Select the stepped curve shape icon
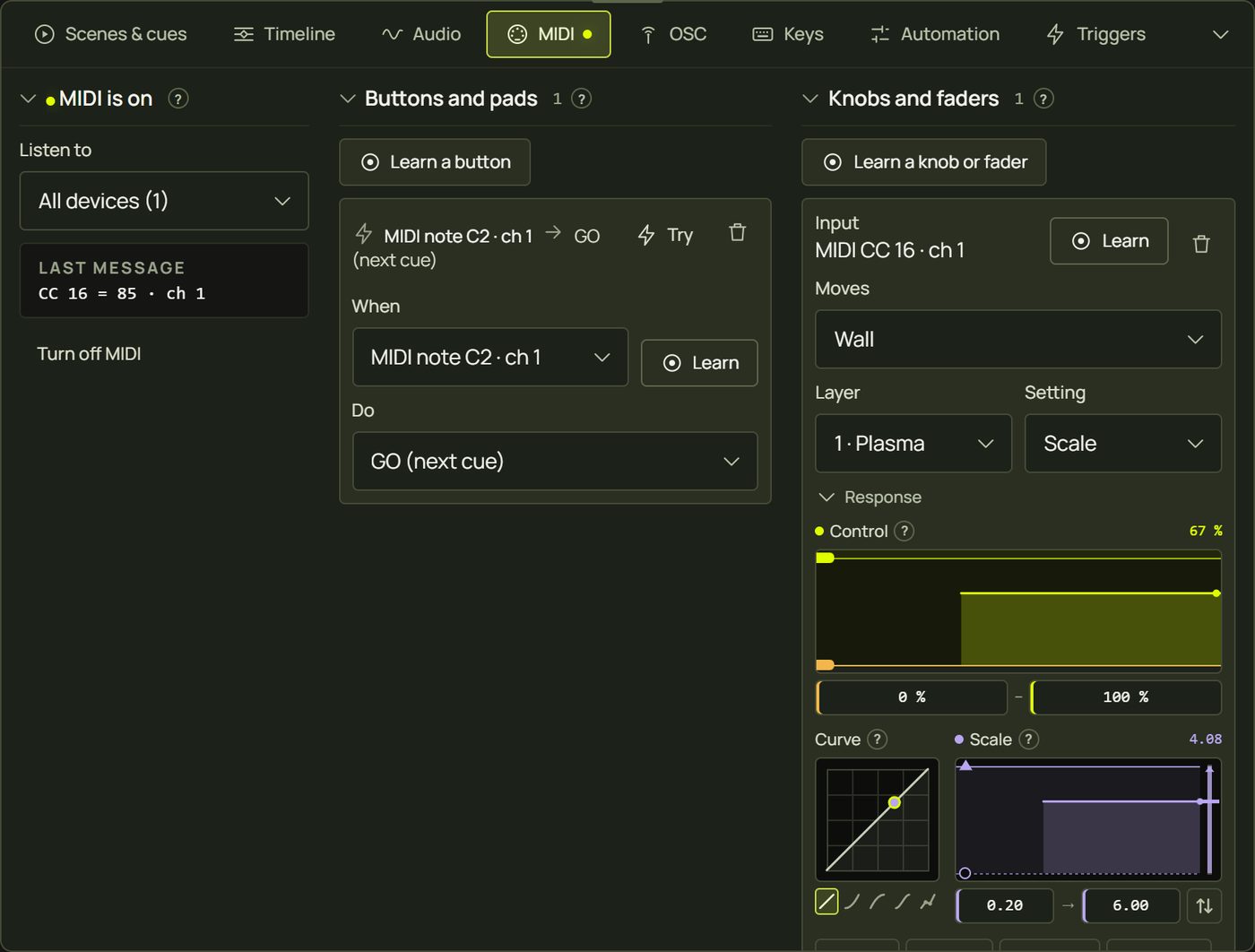Image resolution: width=1255 pixels, height=952 pixels. (928, 902)
